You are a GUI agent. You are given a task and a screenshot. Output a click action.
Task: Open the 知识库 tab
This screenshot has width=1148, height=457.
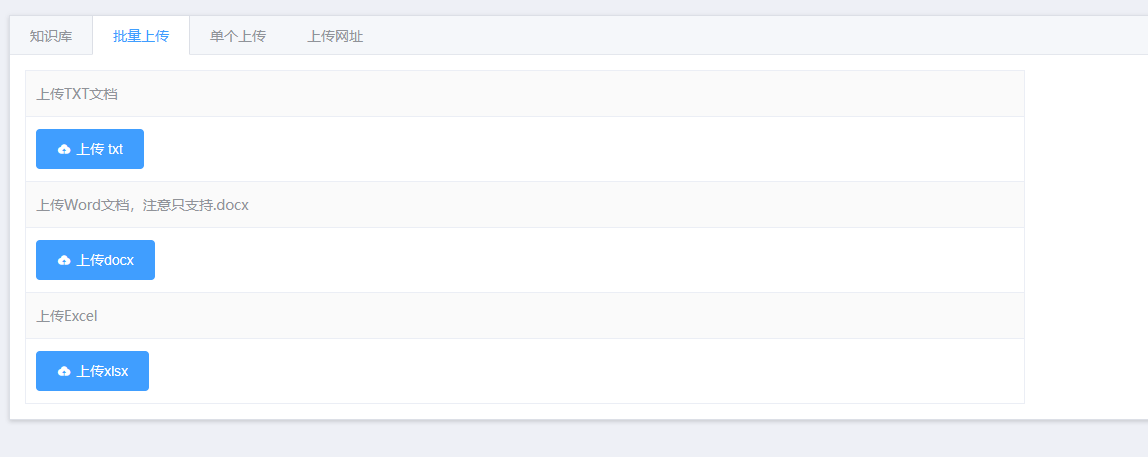pos(51,36)
